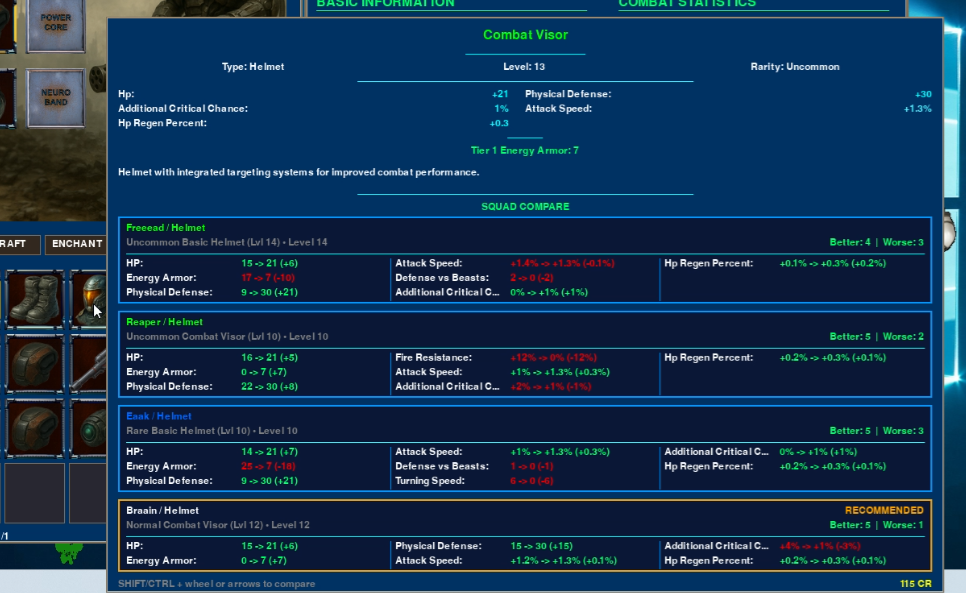966x593 pixels.
Task: Click Eaak's Better: 5 | Worse: 3 summary
Action: (x=877, y=431)
